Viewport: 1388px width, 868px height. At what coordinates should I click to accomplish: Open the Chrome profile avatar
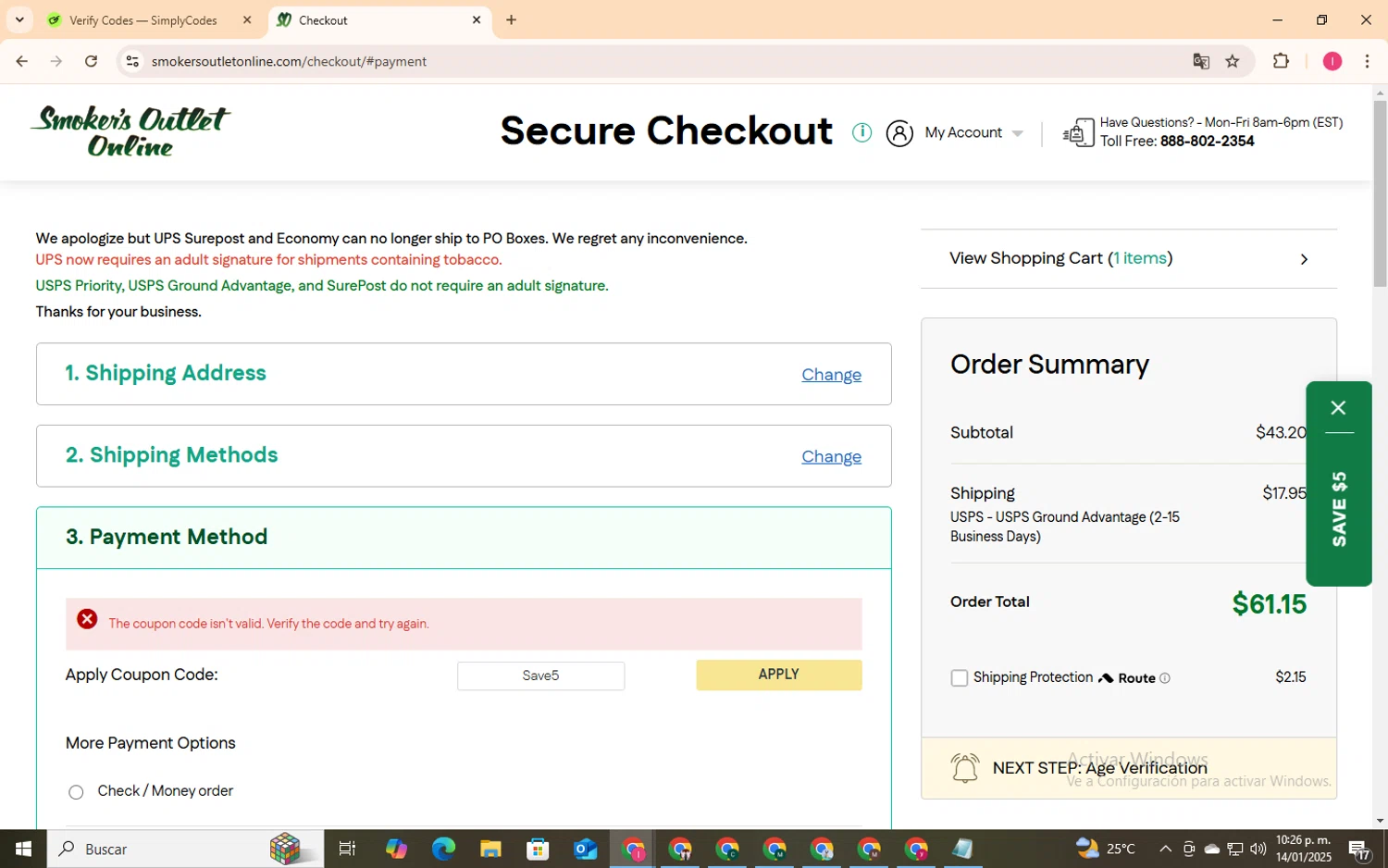(x=1332, y=61)
